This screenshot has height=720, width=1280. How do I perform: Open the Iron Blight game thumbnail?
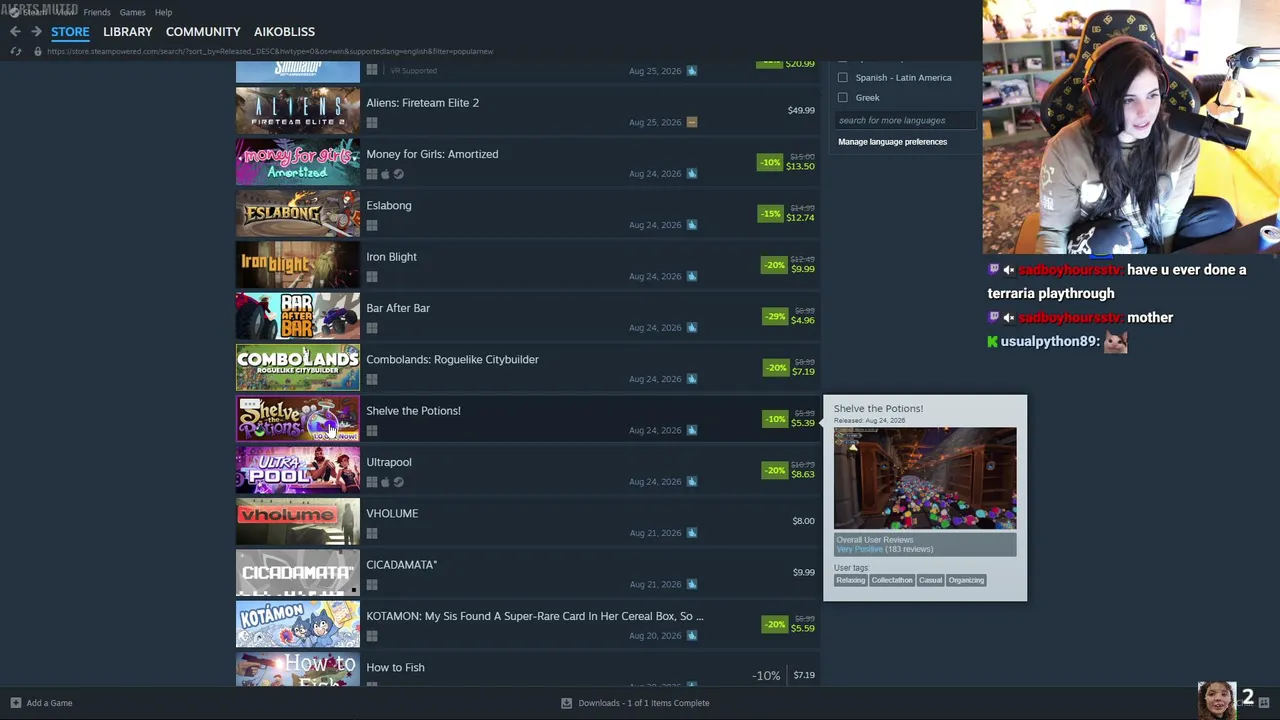click(297, 265)
